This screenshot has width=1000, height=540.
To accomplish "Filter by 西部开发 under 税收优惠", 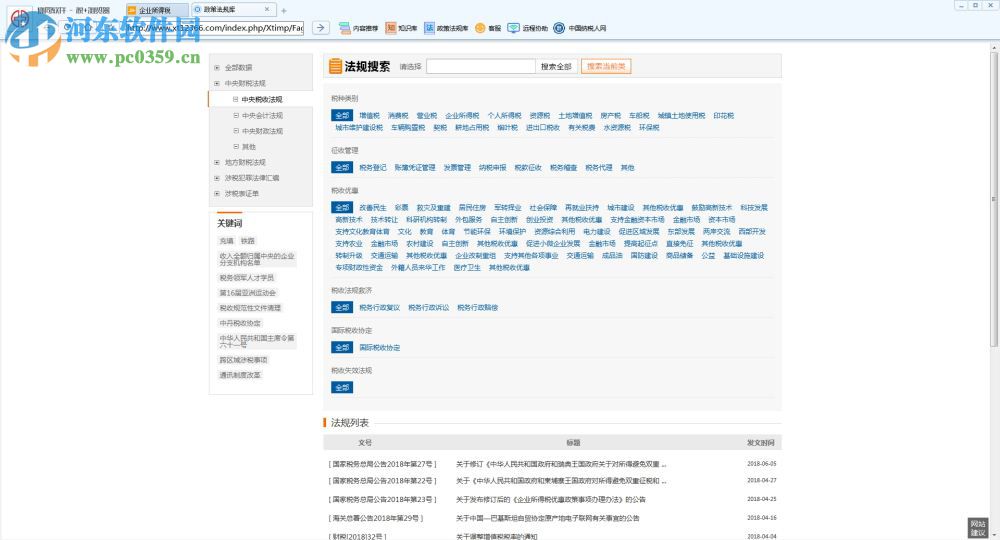I will coord(752,231).
